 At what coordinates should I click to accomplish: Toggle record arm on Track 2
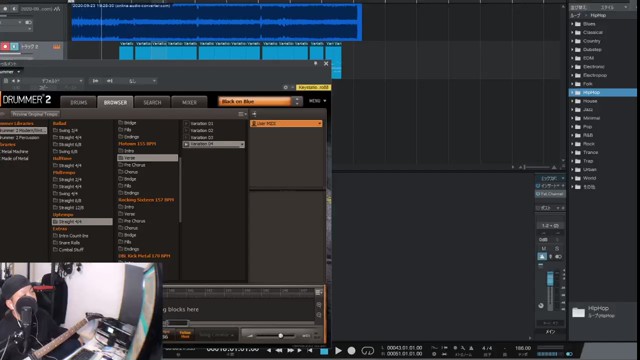click(5, 47)
